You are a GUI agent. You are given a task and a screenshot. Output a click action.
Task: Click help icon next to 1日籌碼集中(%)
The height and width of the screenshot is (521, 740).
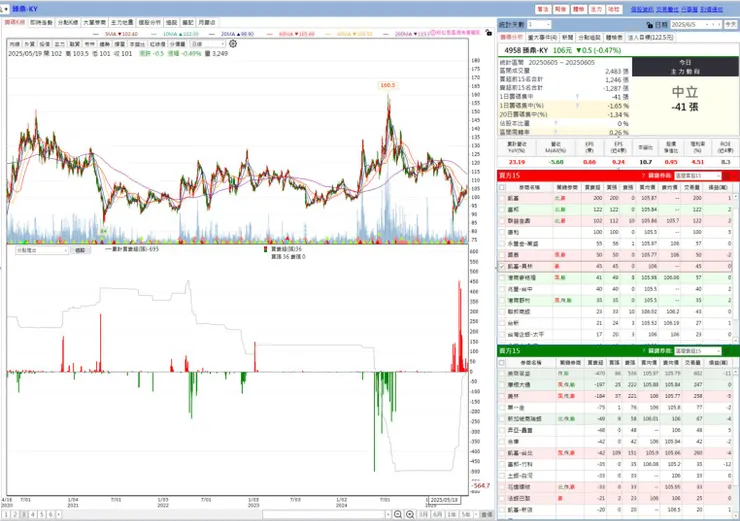[577, 106]
